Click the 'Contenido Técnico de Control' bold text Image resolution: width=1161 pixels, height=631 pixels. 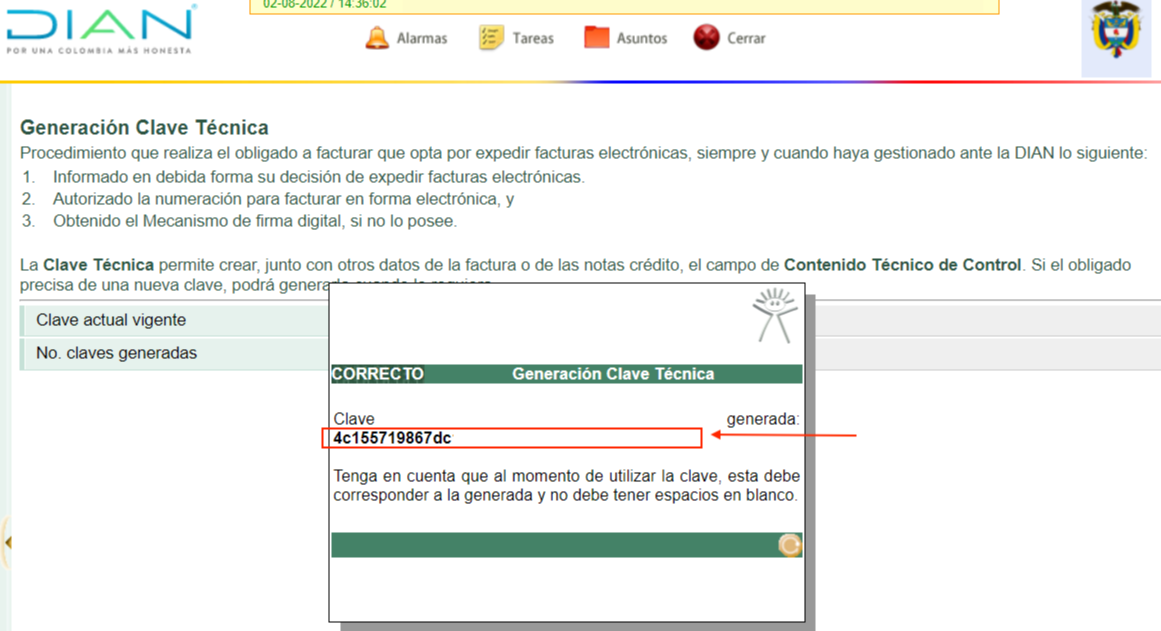coord(903,265)
